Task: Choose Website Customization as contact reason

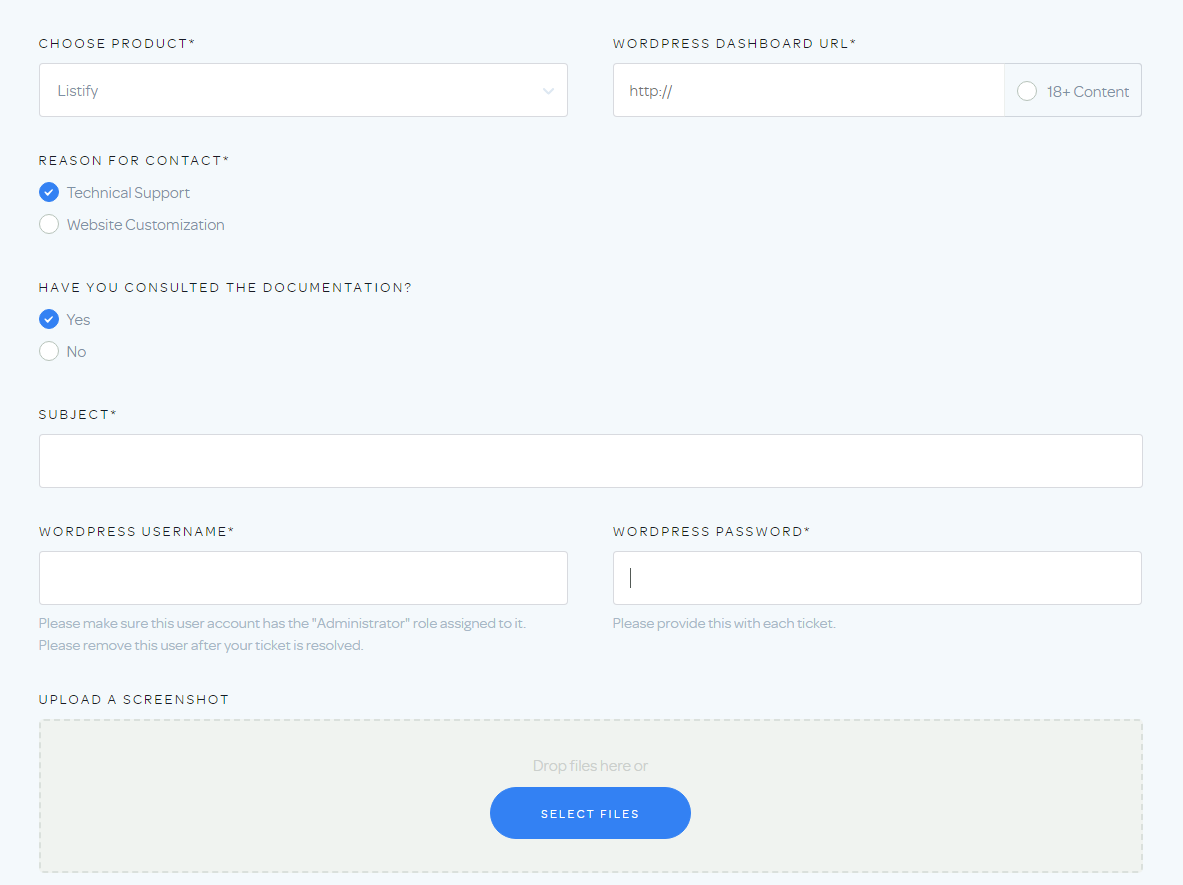Action: [49, 225]
